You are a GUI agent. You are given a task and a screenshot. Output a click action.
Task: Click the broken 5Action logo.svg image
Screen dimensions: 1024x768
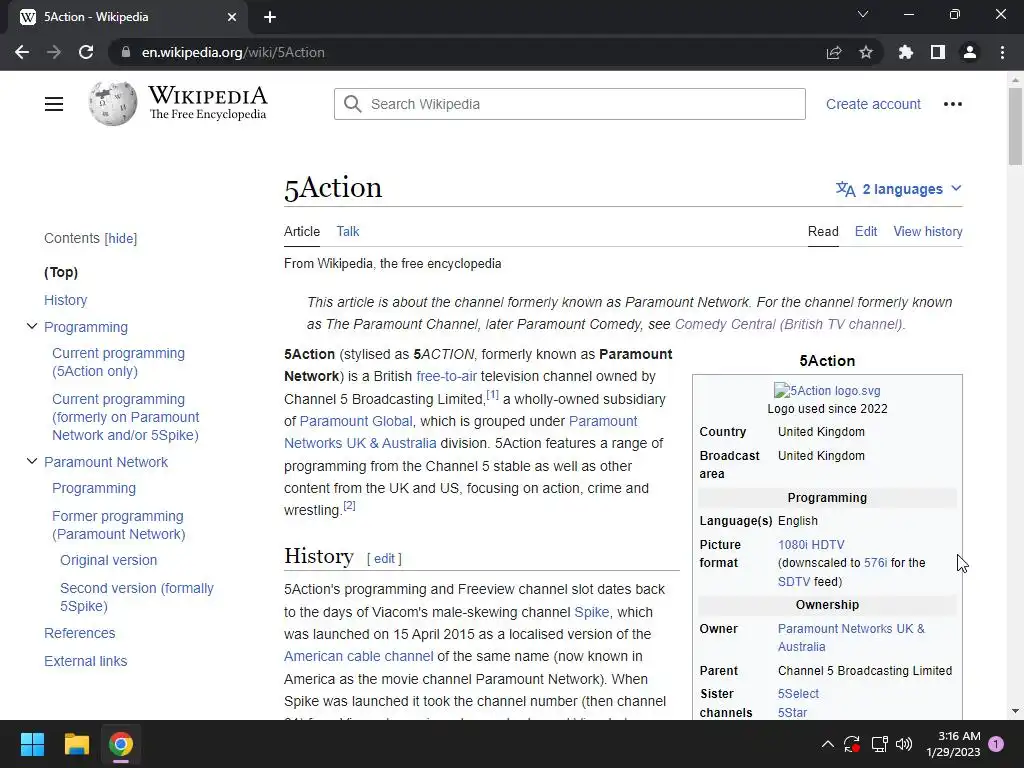[x=827, y=391]
